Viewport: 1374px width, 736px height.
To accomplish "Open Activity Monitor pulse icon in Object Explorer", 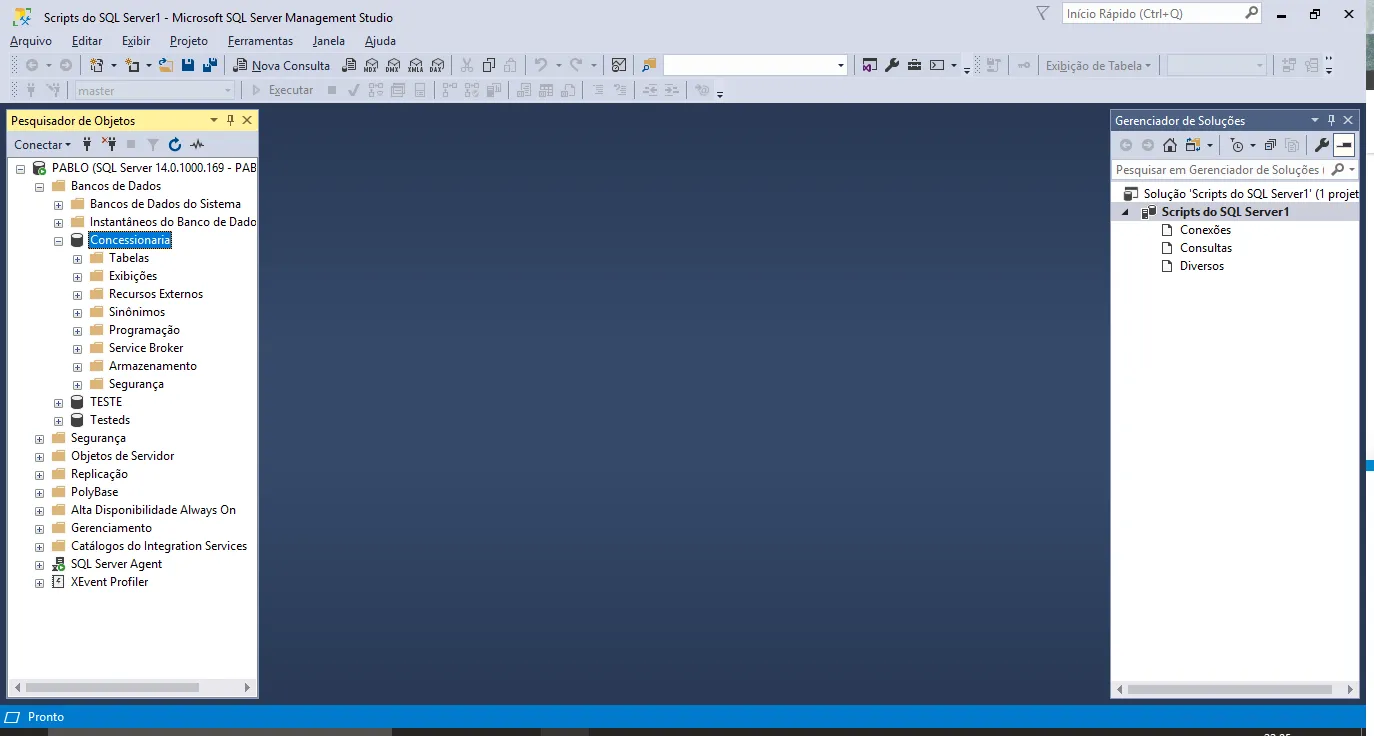I will click(197, 144).
